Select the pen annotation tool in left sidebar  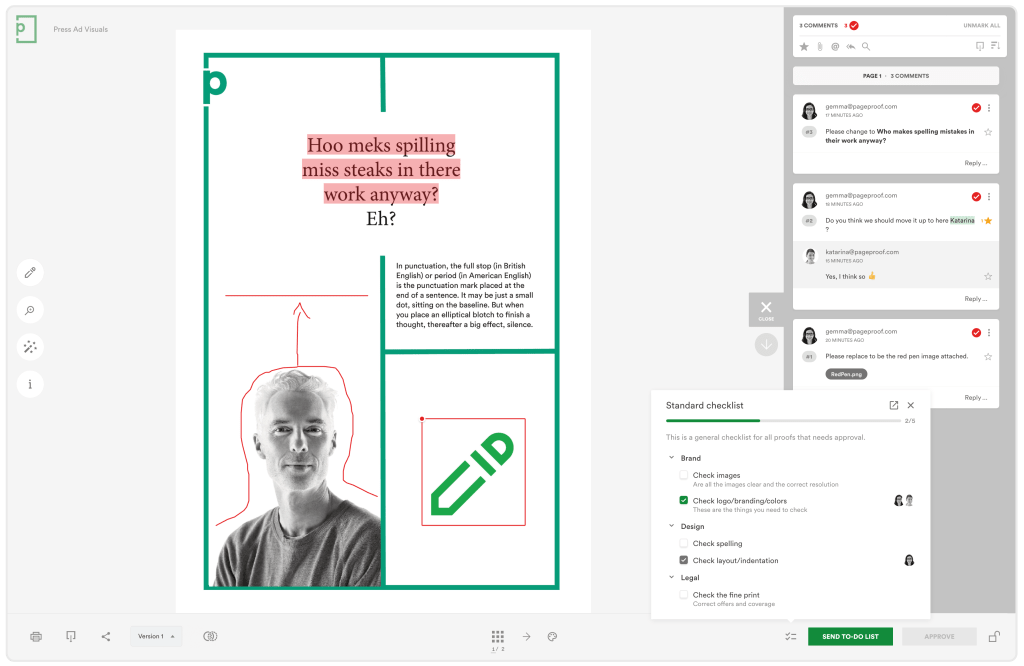point(30,272)
